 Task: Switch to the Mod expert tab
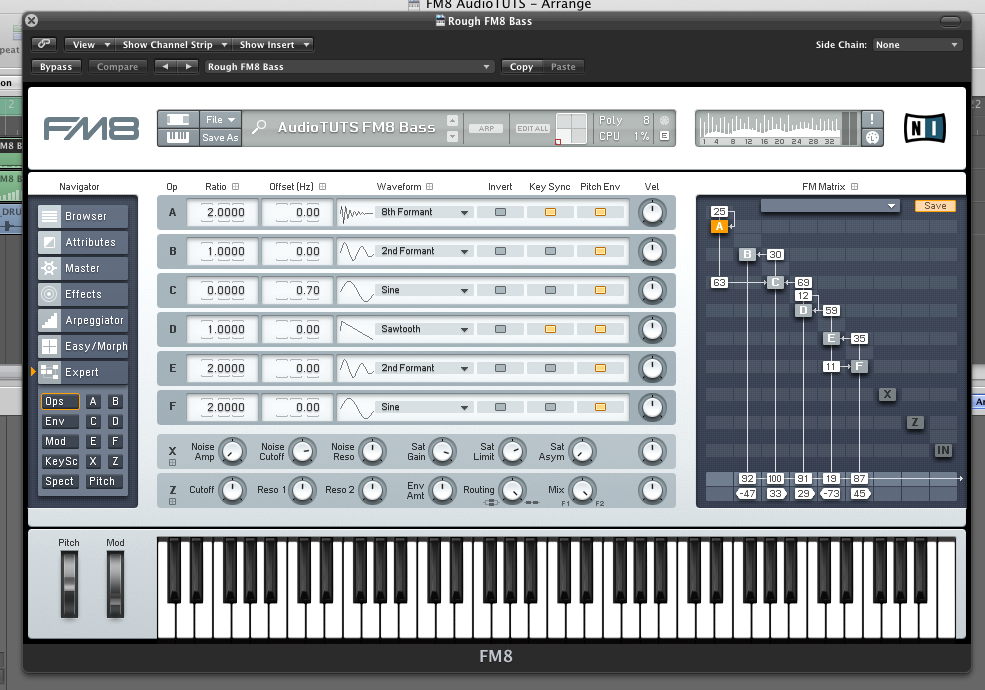point(60,441)
